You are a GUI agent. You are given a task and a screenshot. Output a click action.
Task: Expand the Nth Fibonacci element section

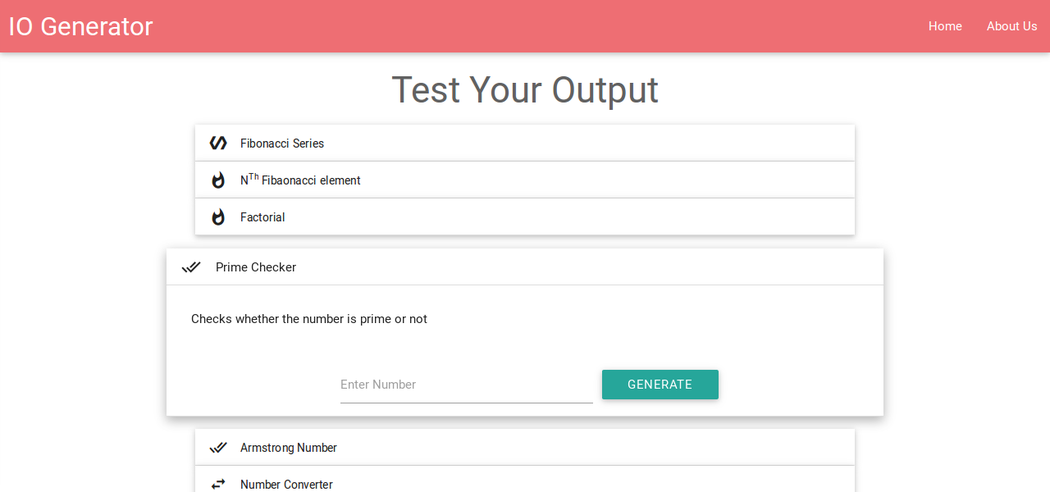tap(524, 180)
